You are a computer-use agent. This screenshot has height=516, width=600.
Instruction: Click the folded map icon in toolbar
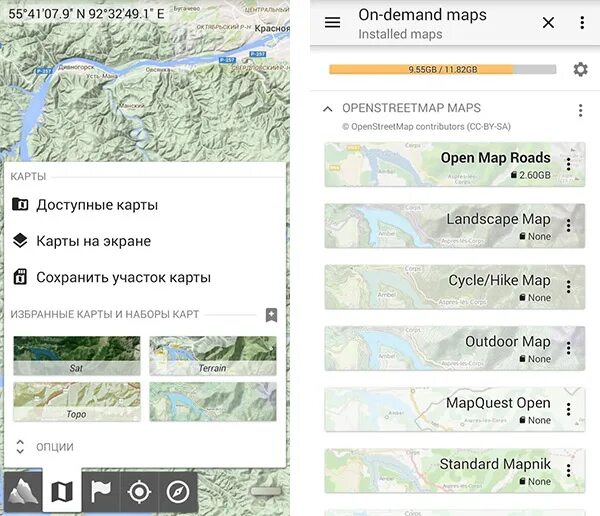(62, 492)
